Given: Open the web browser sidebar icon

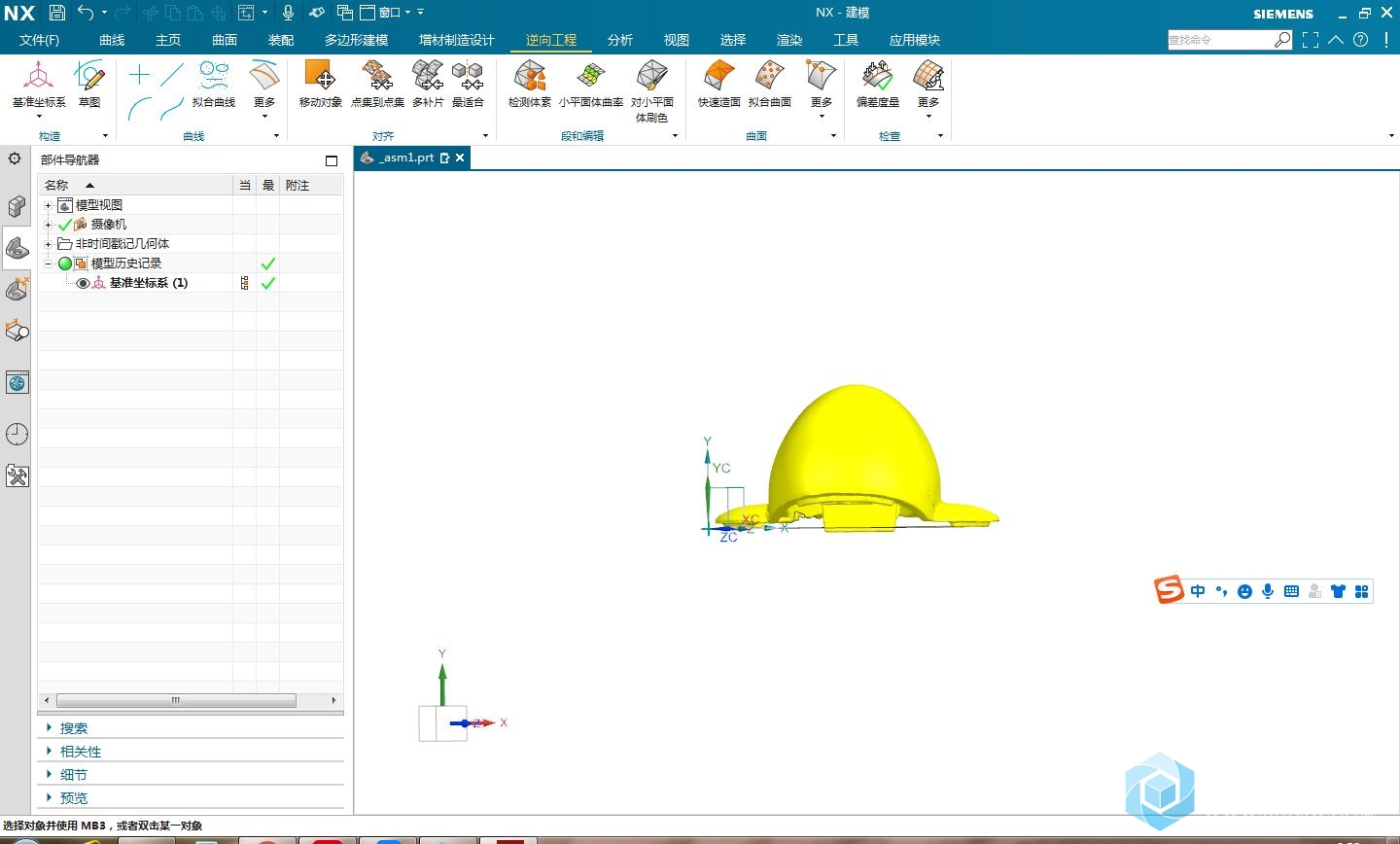Looking at the screenshot, I should (17, 382).
